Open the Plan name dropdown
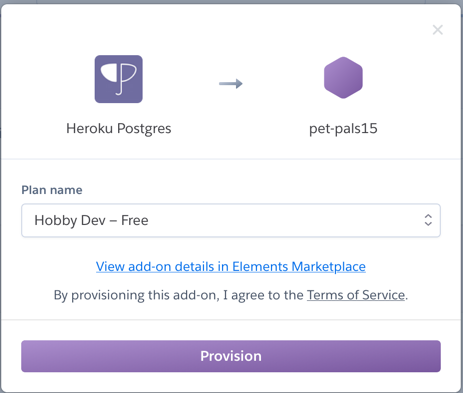This screenshot has width=463, height=393. click(231, 220)
